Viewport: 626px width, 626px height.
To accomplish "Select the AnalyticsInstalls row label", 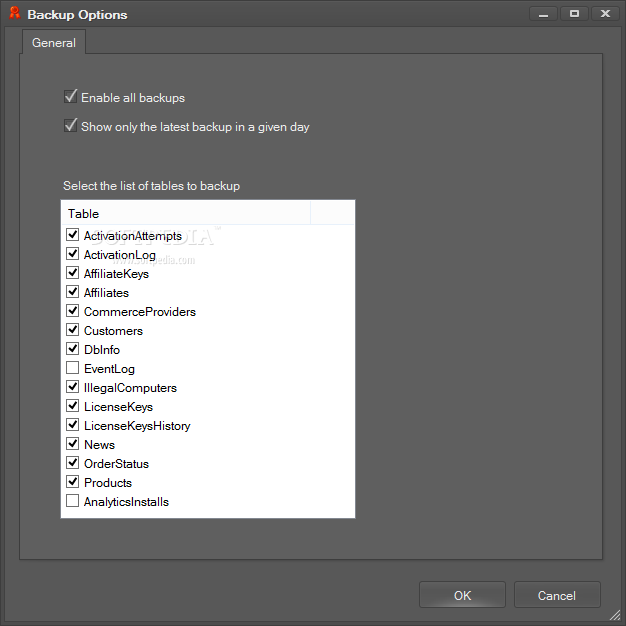I will (x=126, y=502).
